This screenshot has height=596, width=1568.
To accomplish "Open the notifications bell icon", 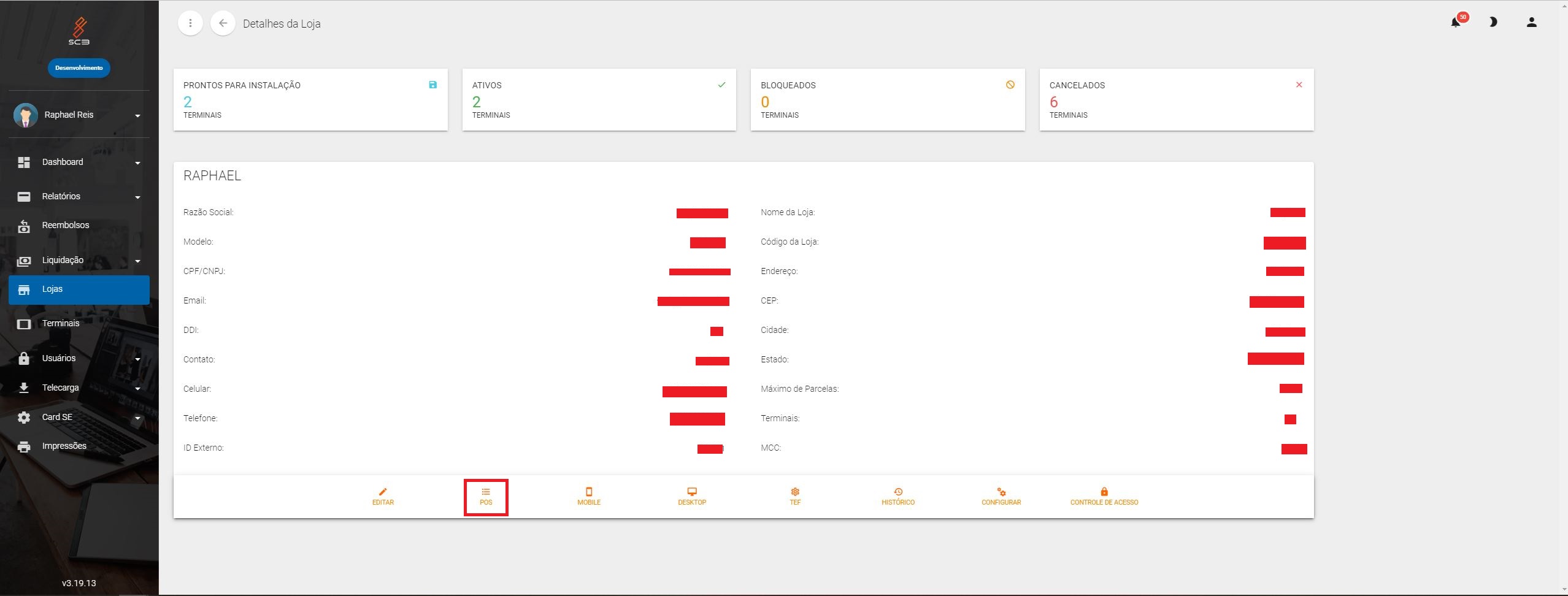I will point(1455,23).
